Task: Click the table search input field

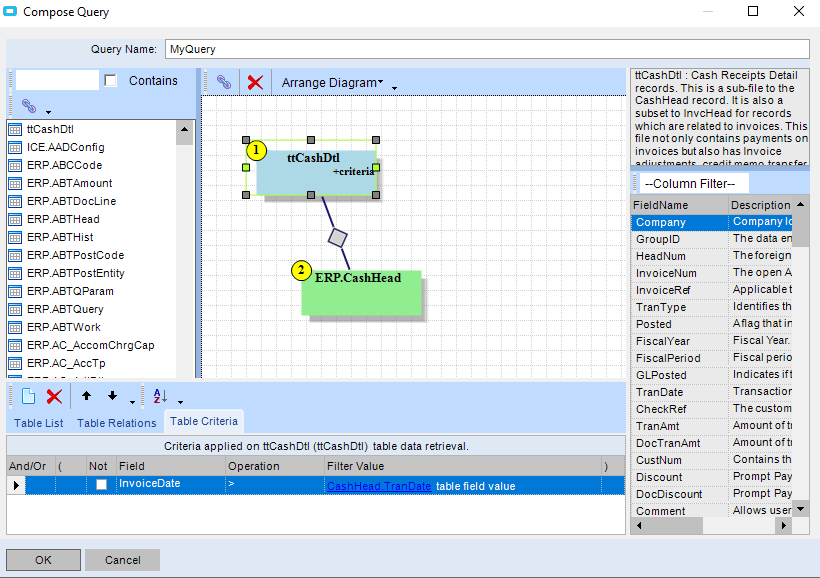Action: [57, 81]
